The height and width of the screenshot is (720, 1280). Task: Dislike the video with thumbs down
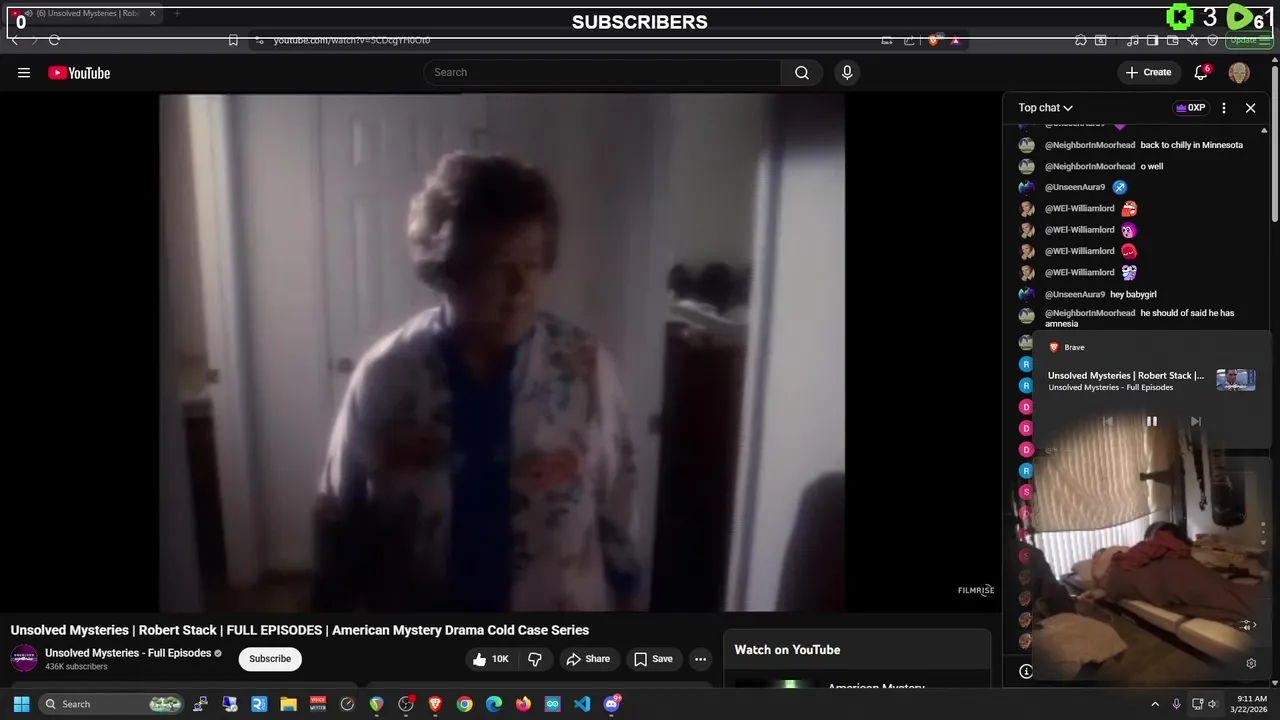point(535,659)
